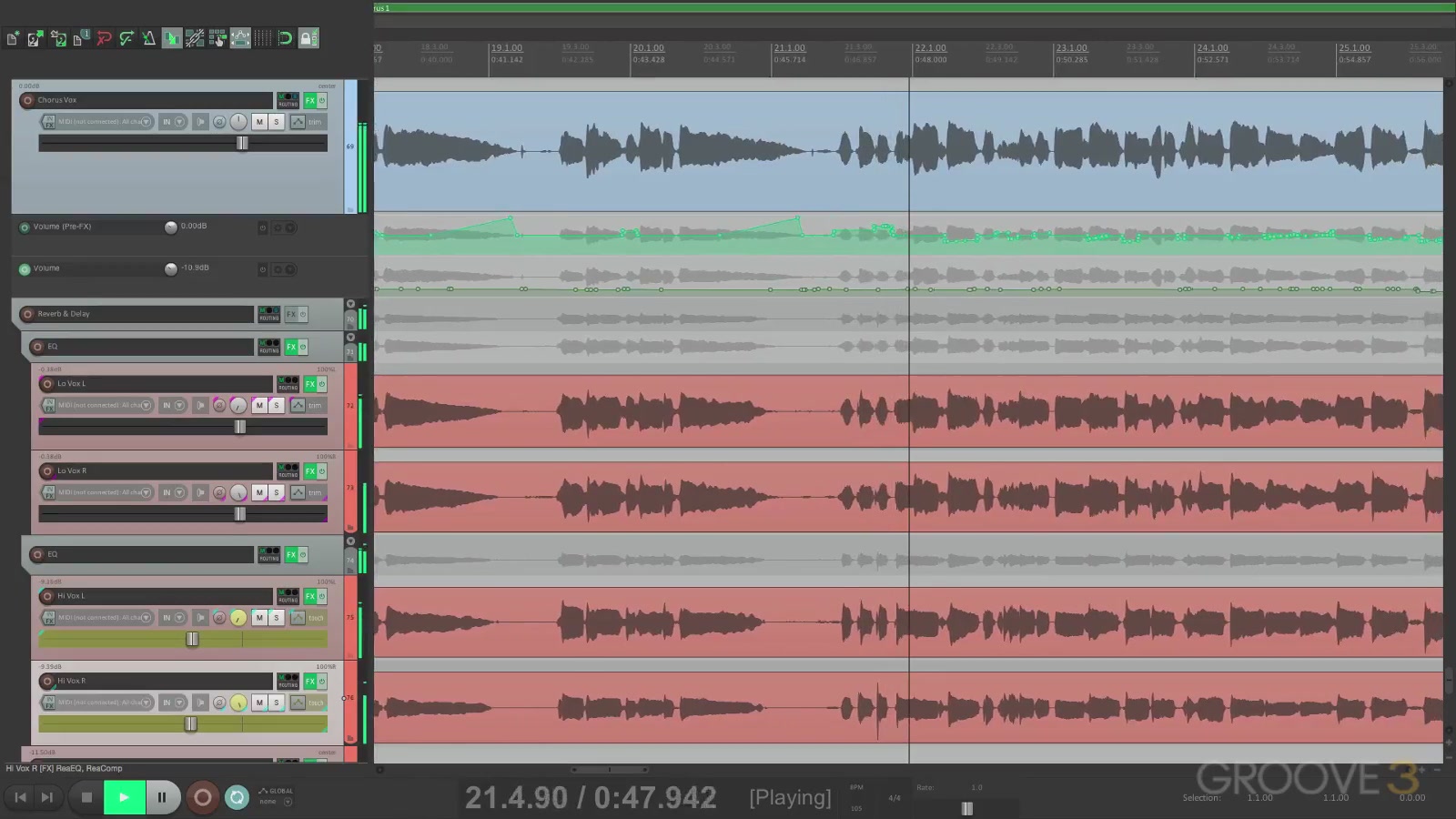1456x819 pixels.
Task: Open routing for Chorus Vox track
Action: click(x=288, y=100)
